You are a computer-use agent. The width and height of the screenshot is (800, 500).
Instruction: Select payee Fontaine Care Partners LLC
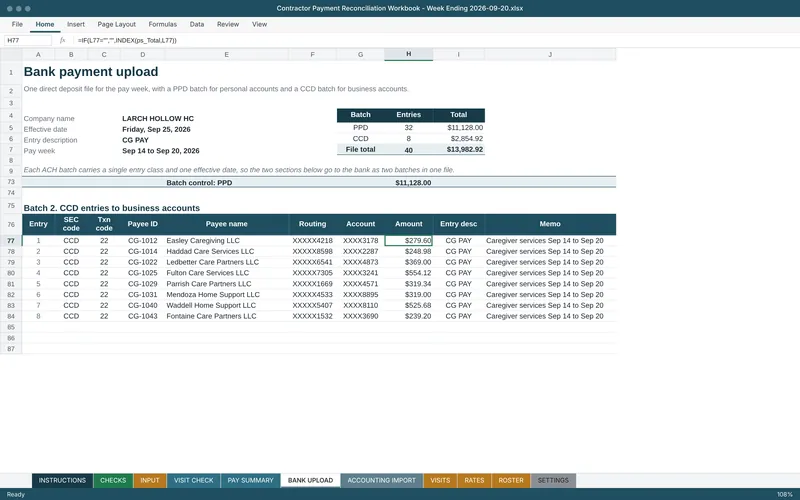point(227,316)
